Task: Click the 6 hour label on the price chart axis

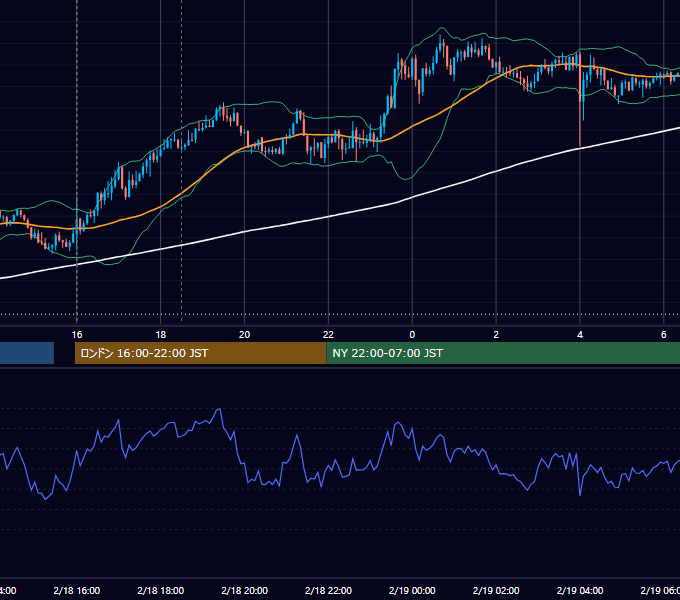Action: click(664, 335)
